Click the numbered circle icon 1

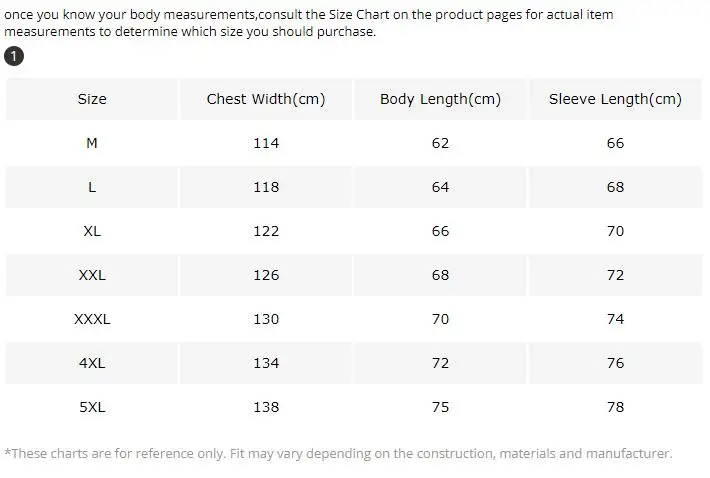[x=14, y=56]
